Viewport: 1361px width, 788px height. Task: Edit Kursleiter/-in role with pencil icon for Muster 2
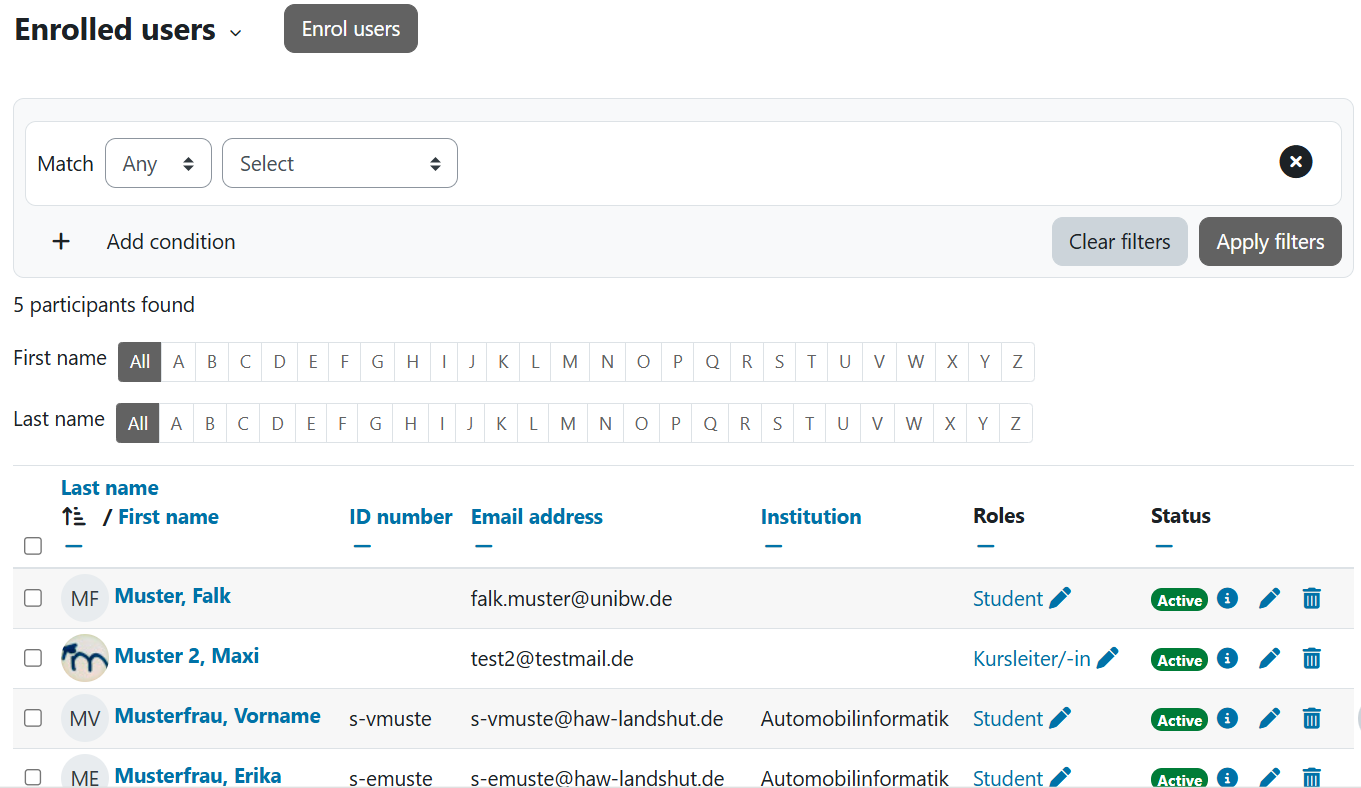point(1106,658)
